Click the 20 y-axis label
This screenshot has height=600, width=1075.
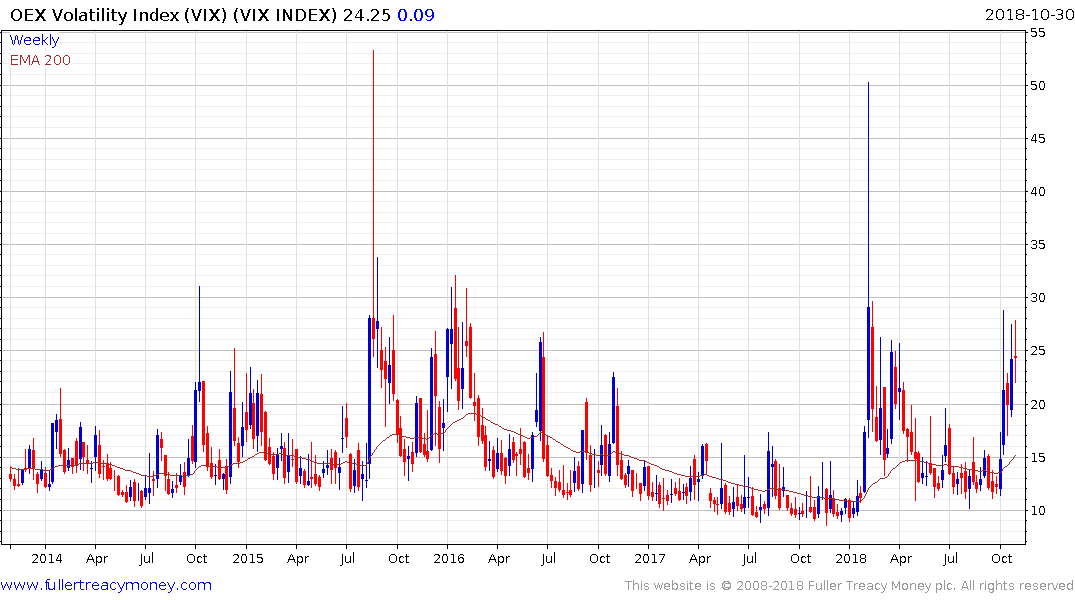click(x=1037, y=405)
